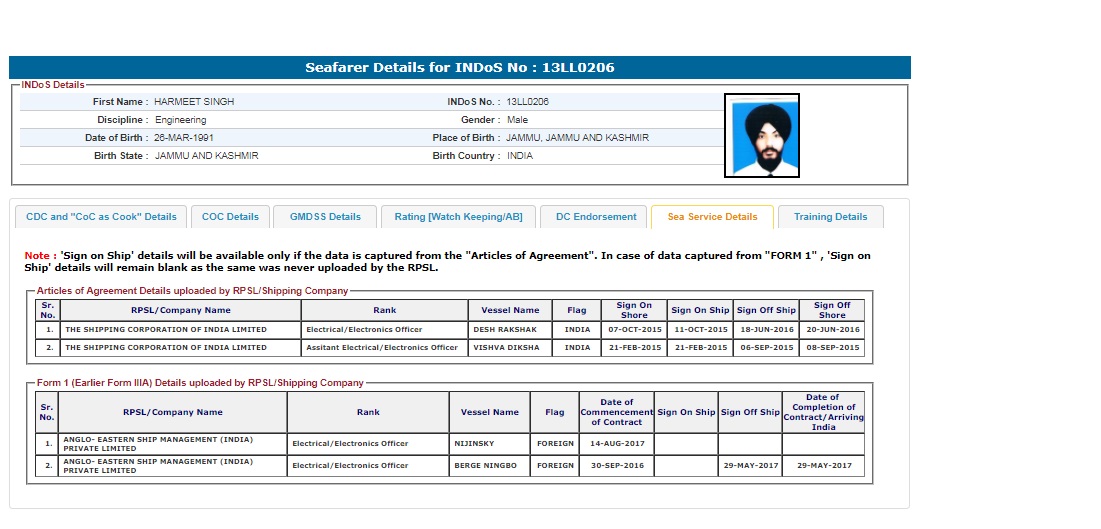
Task: Click the Date of Commencement of Contract header
Action: click(x=615, y=412)
